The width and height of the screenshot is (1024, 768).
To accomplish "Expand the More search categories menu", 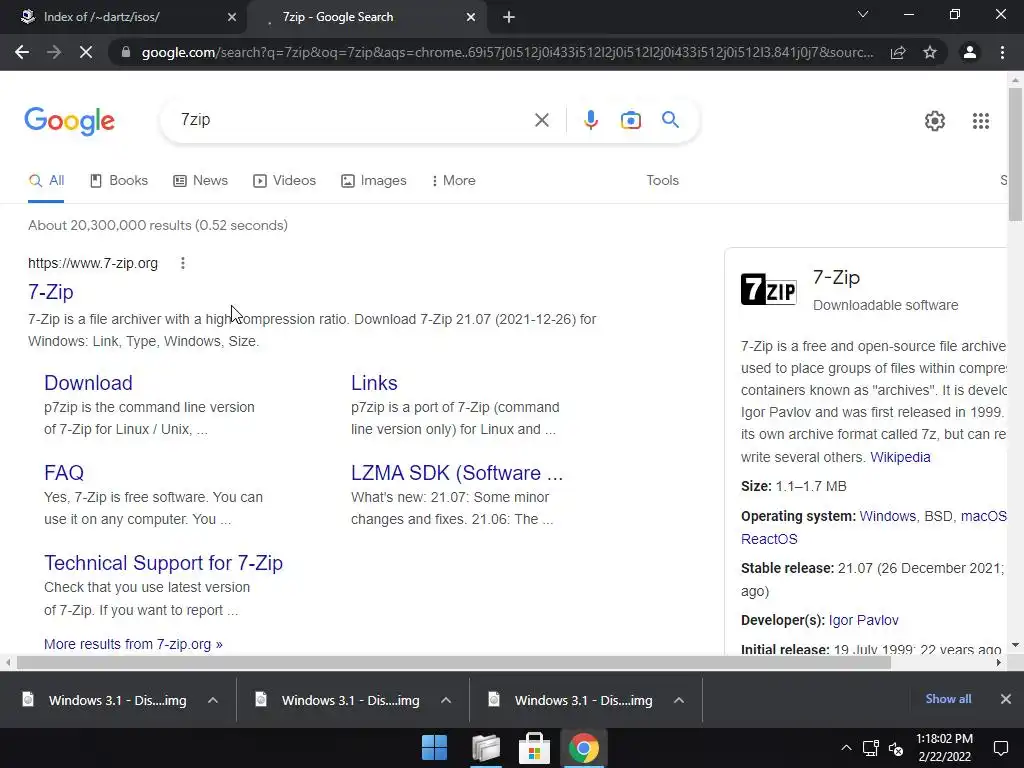I will tap(453, 181).
